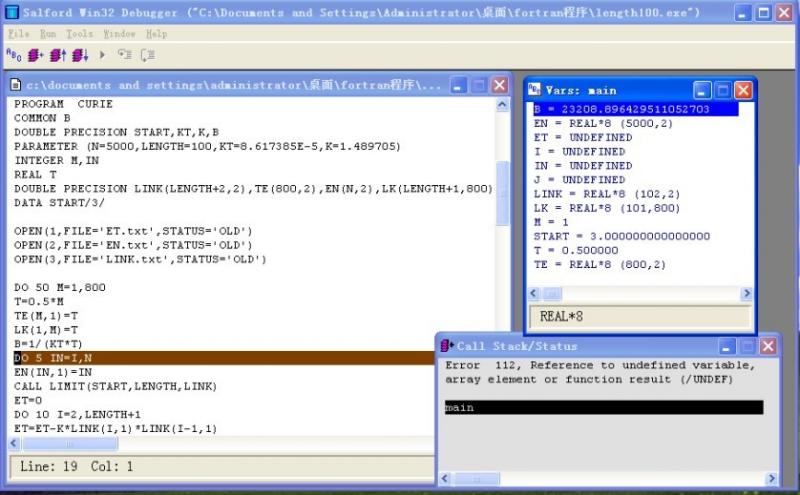The width and height of the screenshot is (800, 495).
Task: Click the EN(IN,1)=IN code line
Action: point(53,372)
